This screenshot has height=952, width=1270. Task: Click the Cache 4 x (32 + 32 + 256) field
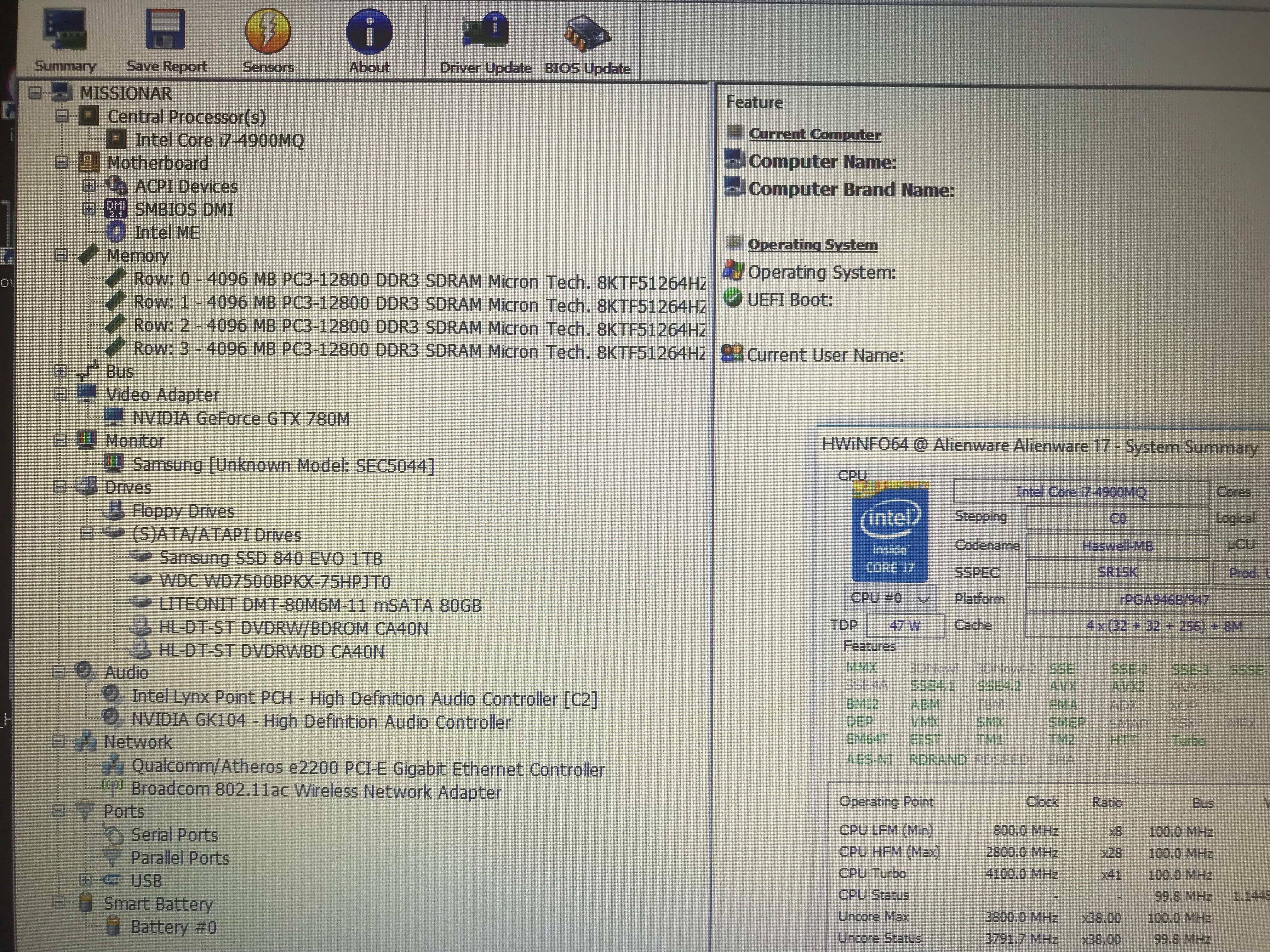[1147, 626]
